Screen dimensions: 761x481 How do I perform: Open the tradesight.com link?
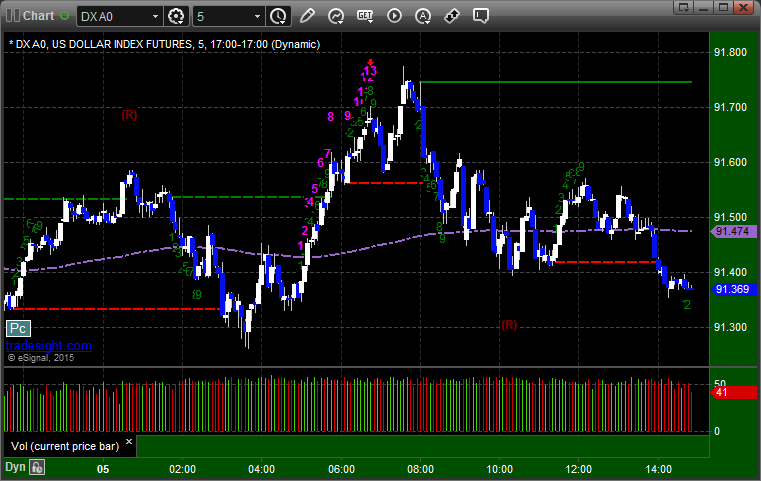(49, 346)
